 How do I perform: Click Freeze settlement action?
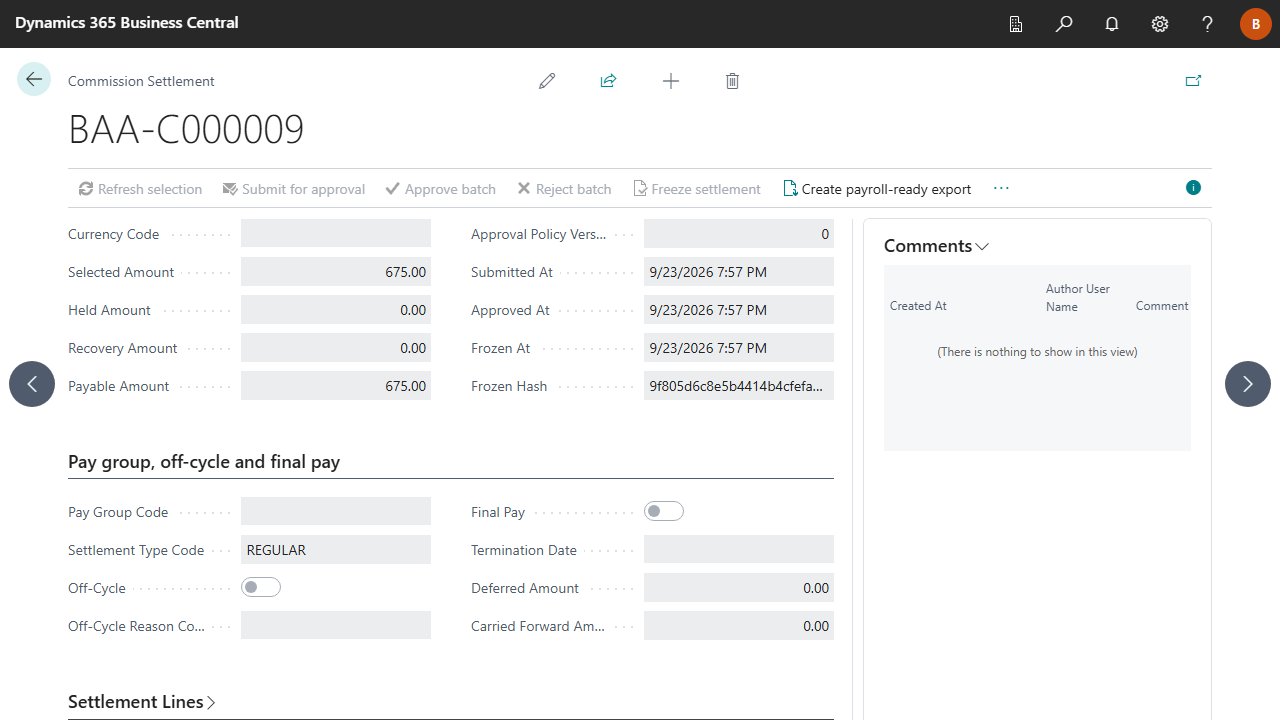[x=697, y=189]
